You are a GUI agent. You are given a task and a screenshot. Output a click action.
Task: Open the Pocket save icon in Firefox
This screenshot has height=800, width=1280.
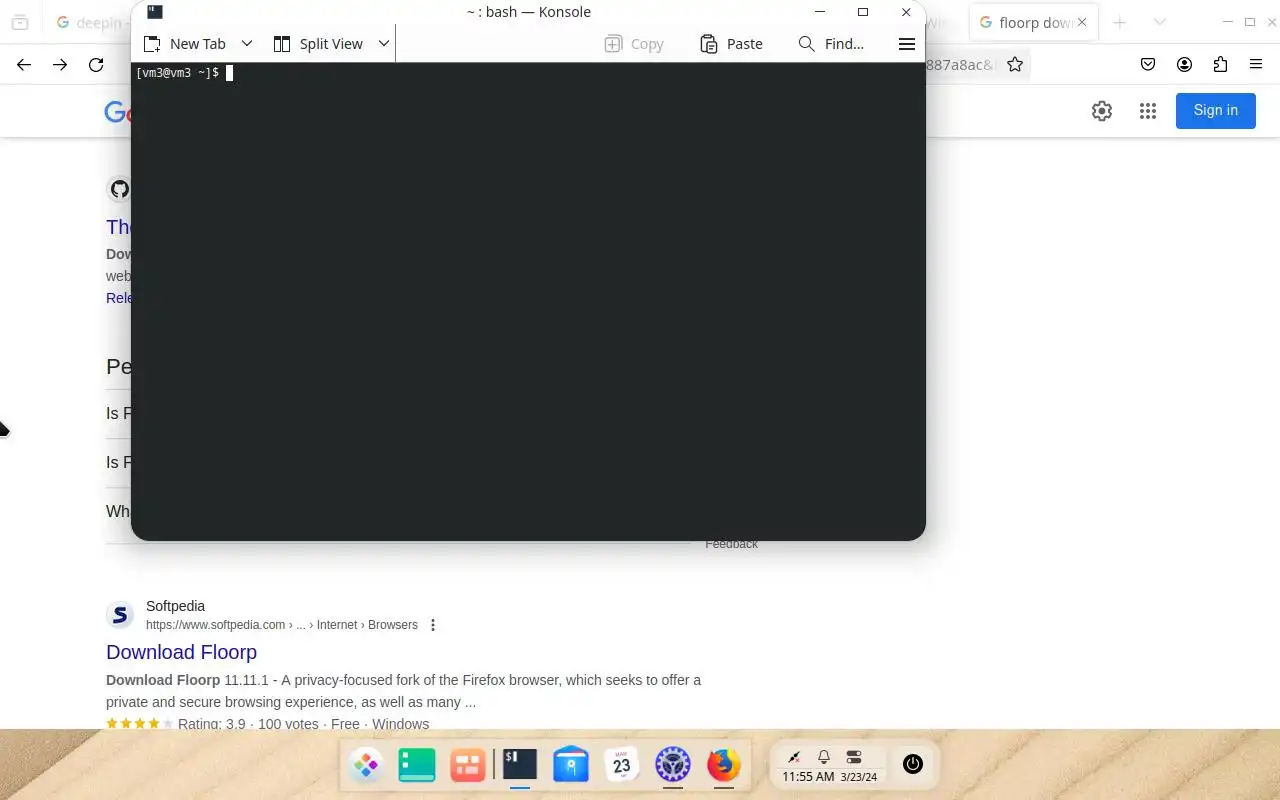click(1148, 65)
